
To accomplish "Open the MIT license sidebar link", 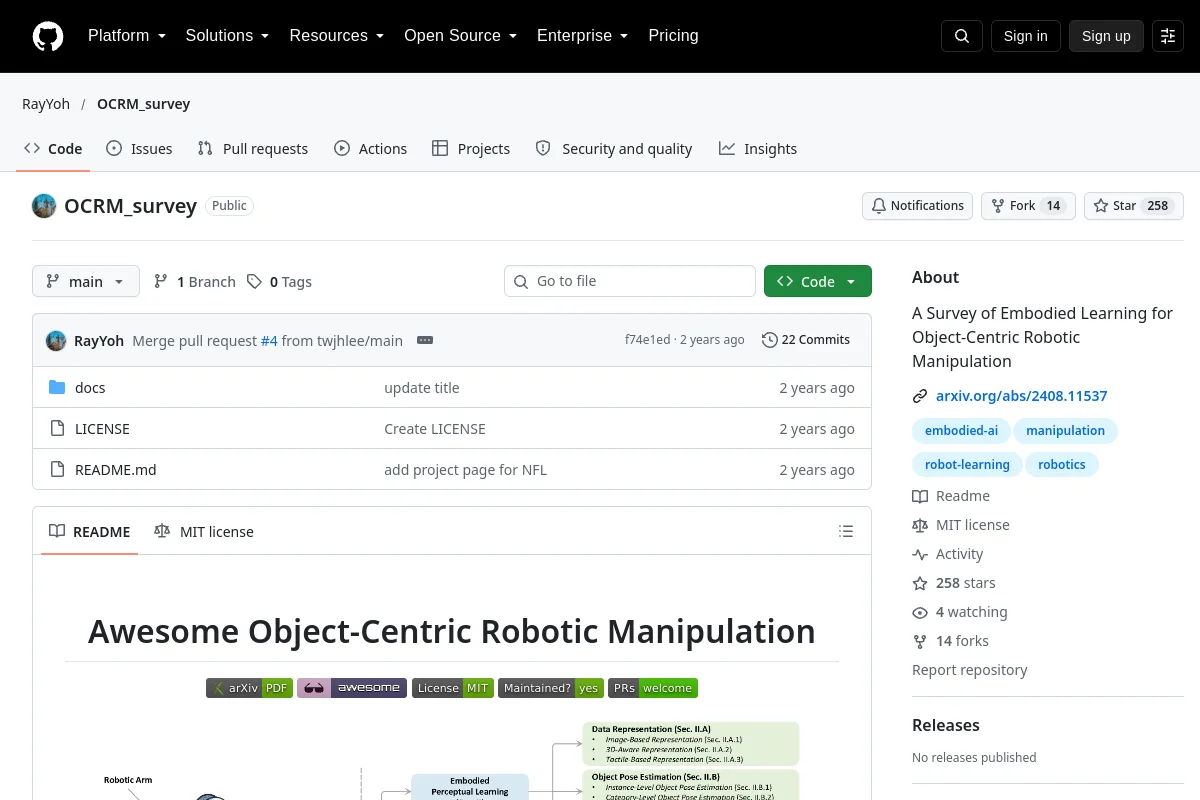I will click(x=961, y=525).
